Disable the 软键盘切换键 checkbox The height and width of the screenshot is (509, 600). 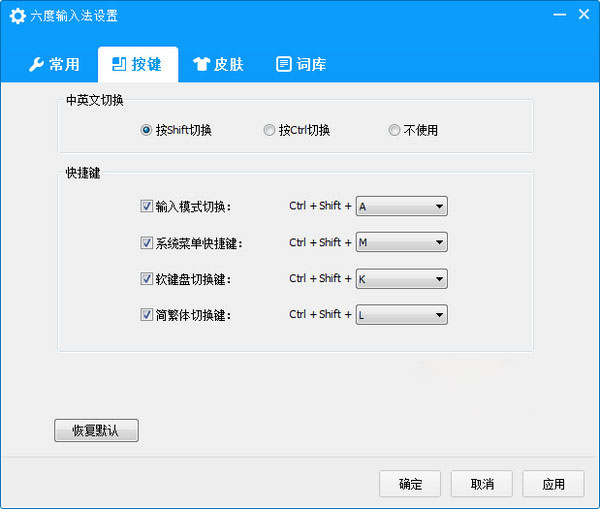point(146,279)
